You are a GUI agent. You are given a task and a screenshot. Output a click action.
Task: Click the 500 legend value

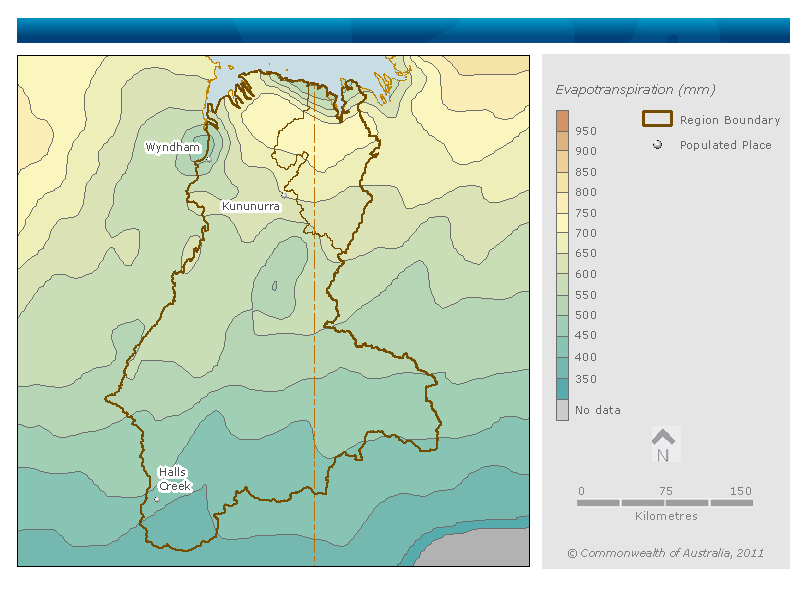pyautogui.click(x=586, y=315)
